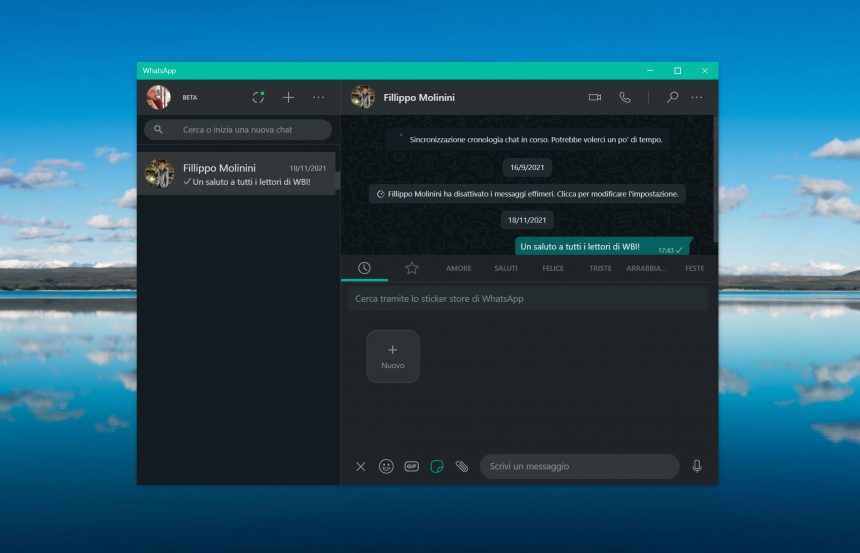
Task: Focus the 'Cerca o inizia una nuova chat' field
Action: (x=238, y=130)
